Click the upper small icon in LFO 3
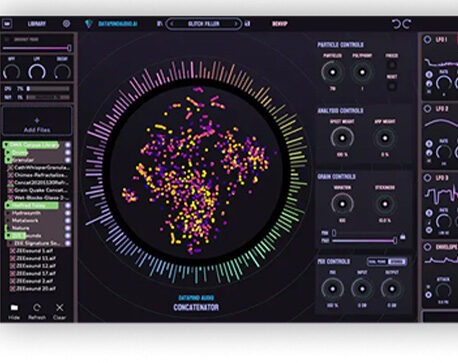This screenshot has width=458, height=363. (429, 213)
